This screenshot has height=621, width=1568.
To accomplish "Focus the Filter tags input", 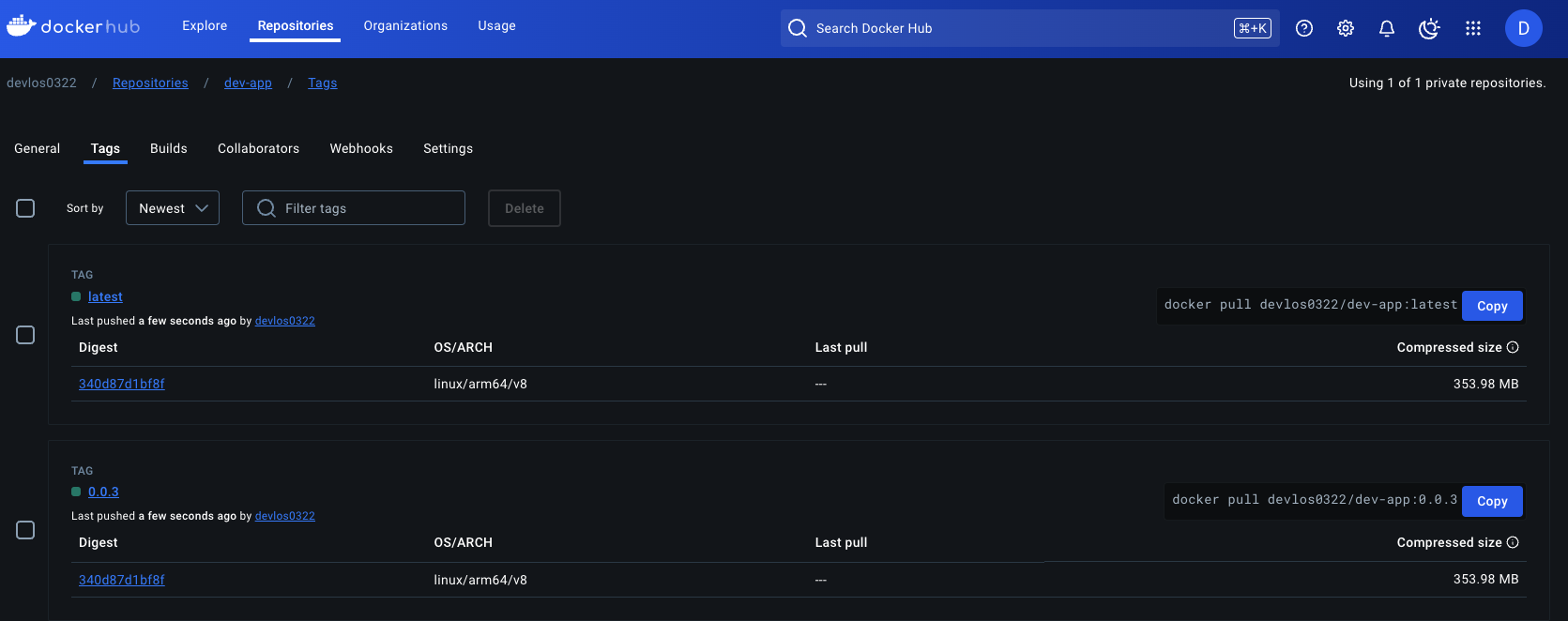I will pos(354,208).
